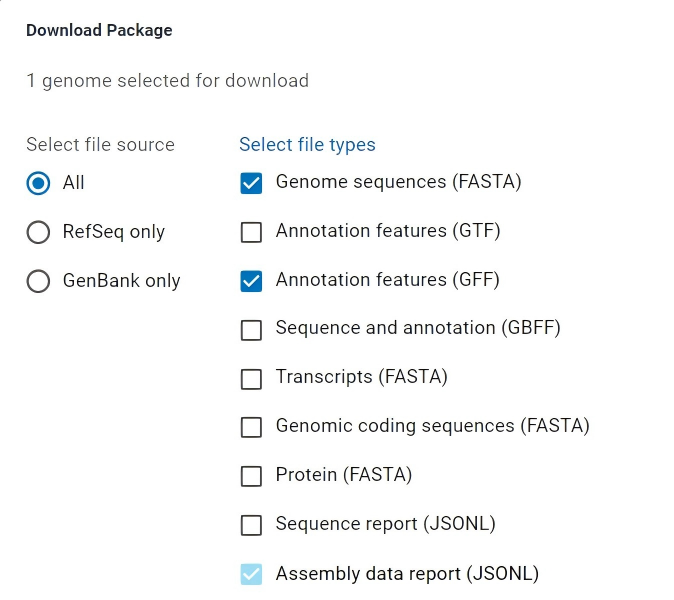
Task: Click the 'GenBank only' label text
Action: tap(121, 281)
